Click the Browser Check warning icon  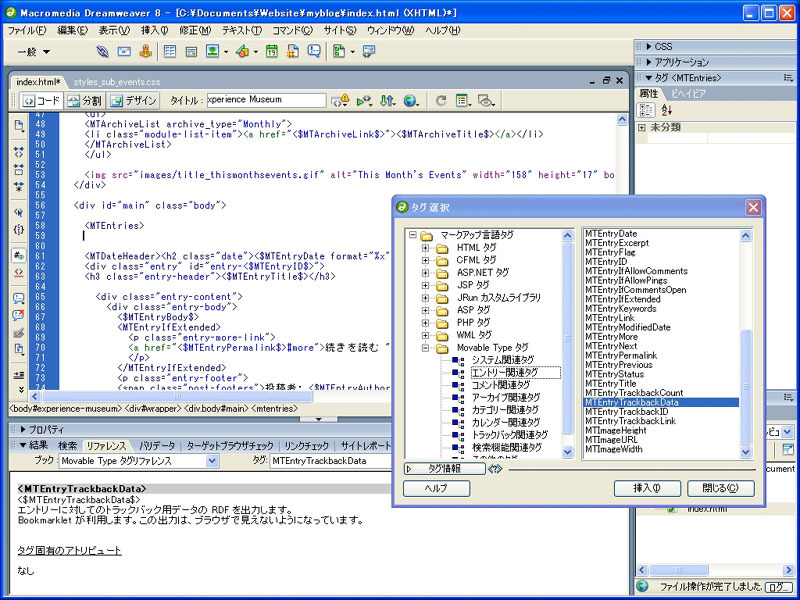[x=340, y=100]
